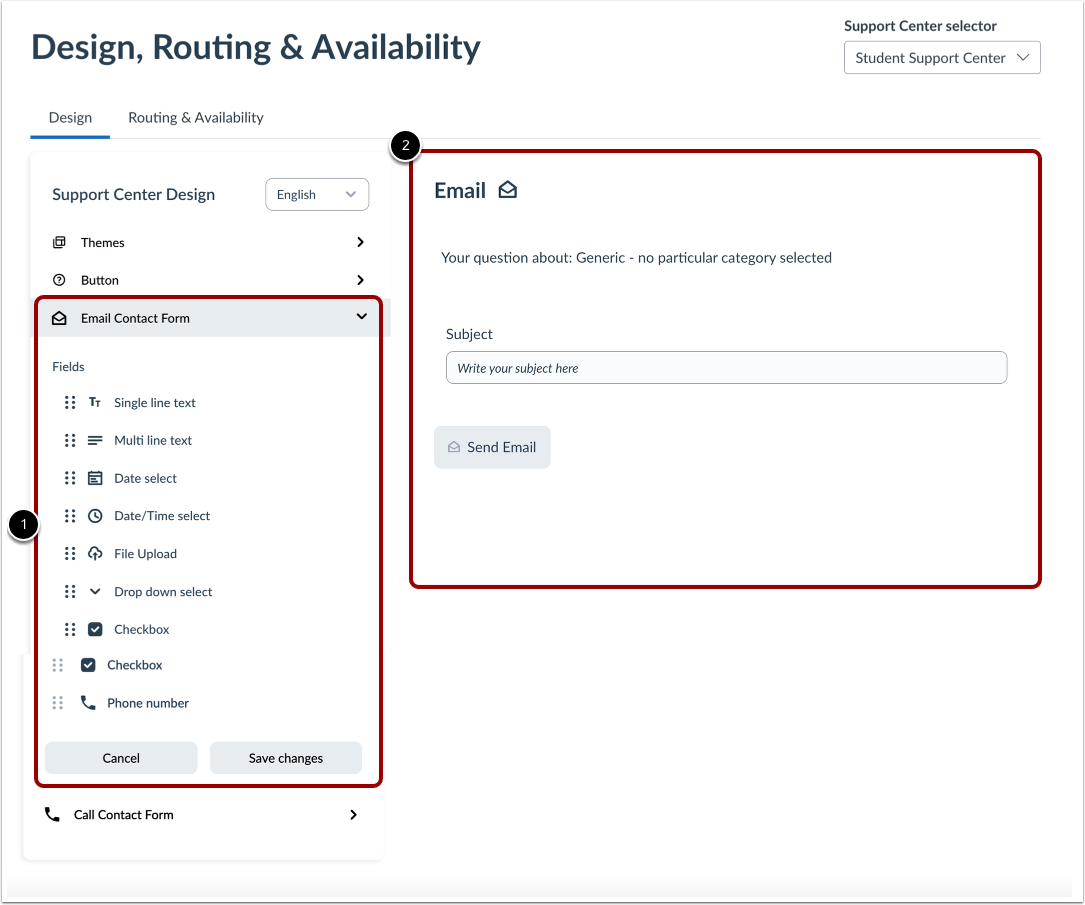Toggle the second Checkbox below the Fields list
Screen dimensions: 1085x905
click(x=88, y=664)
